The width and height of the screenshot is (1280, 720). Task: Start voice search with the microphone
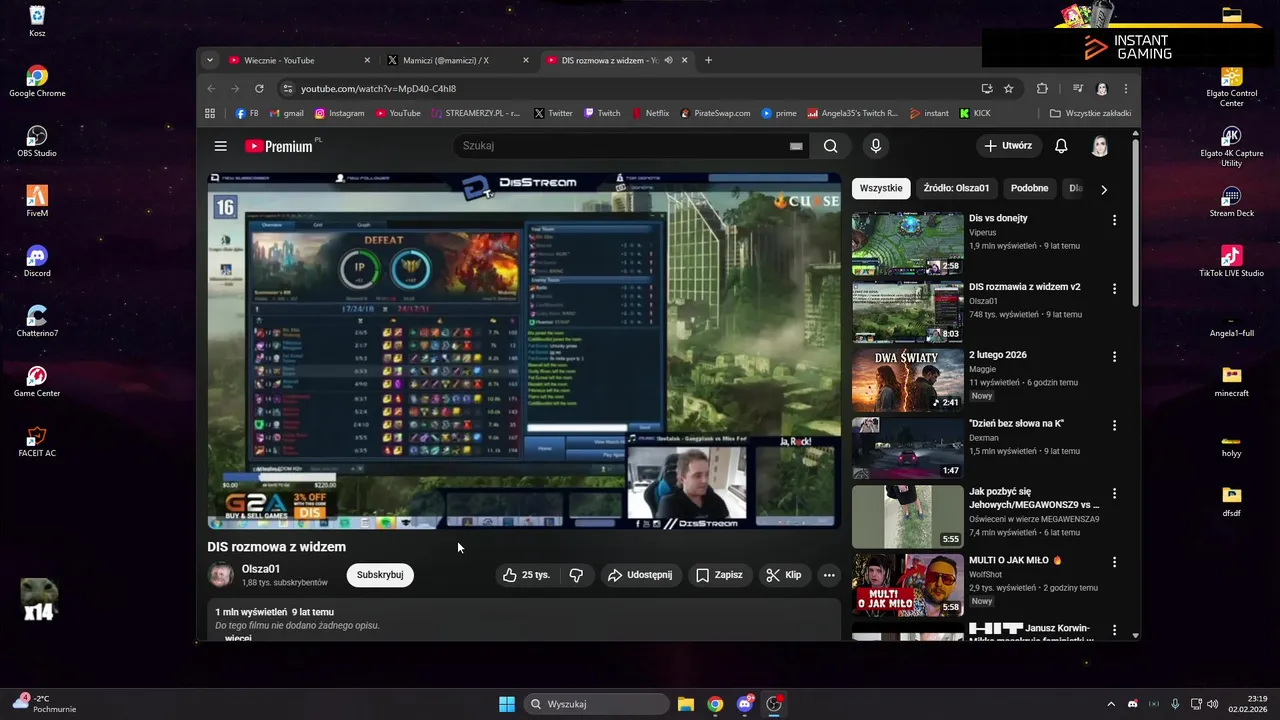[x=876, y=146]
